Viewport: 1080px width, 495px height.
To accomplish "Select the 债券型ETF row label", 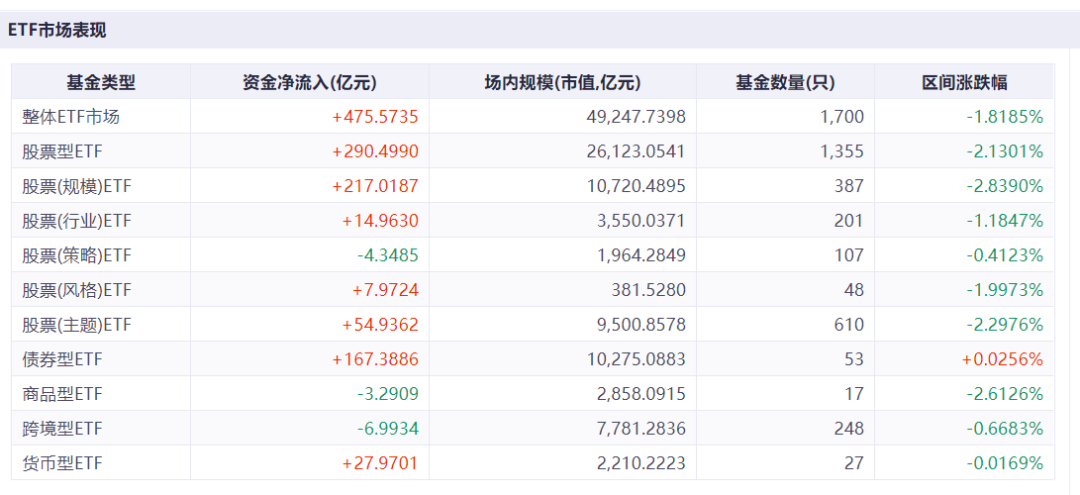I will pos(62,359).
